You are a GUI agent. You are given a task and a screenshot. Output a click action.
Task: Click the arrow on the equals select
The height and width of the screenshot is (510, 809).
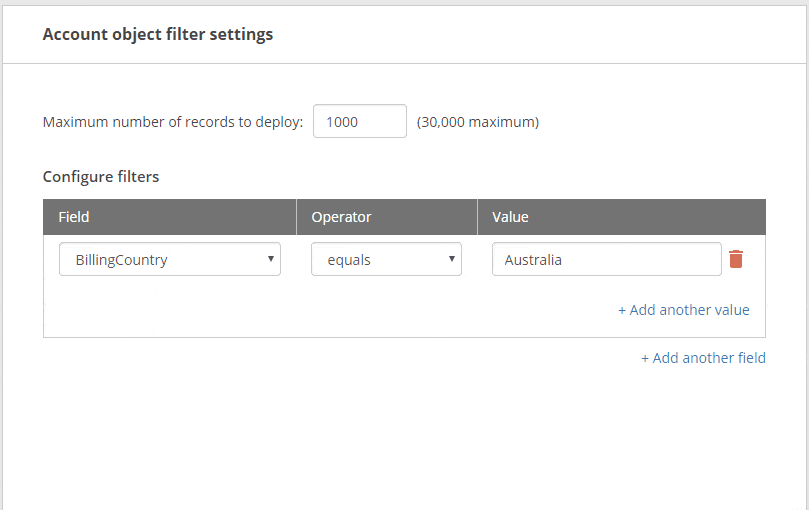coord(451,259)
